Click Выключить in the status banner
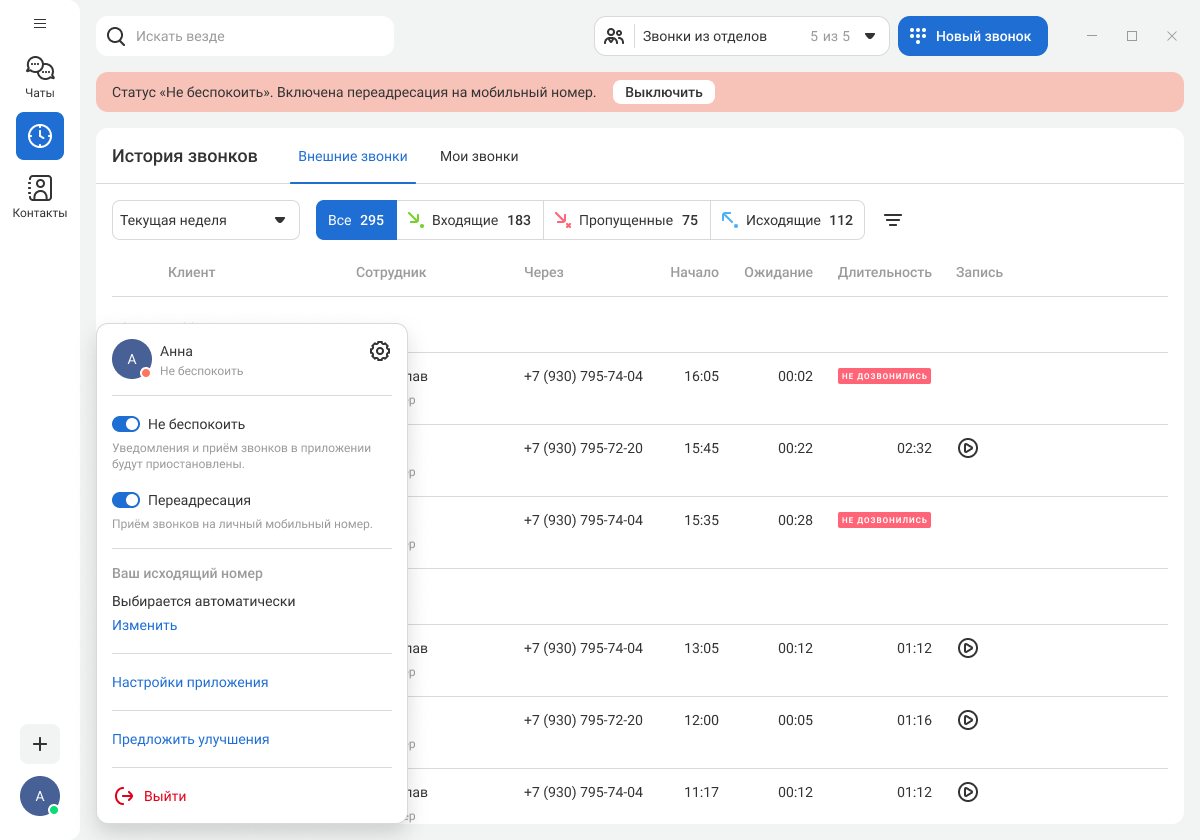The width and height of the screenshot is (1200, 840). 663,92
